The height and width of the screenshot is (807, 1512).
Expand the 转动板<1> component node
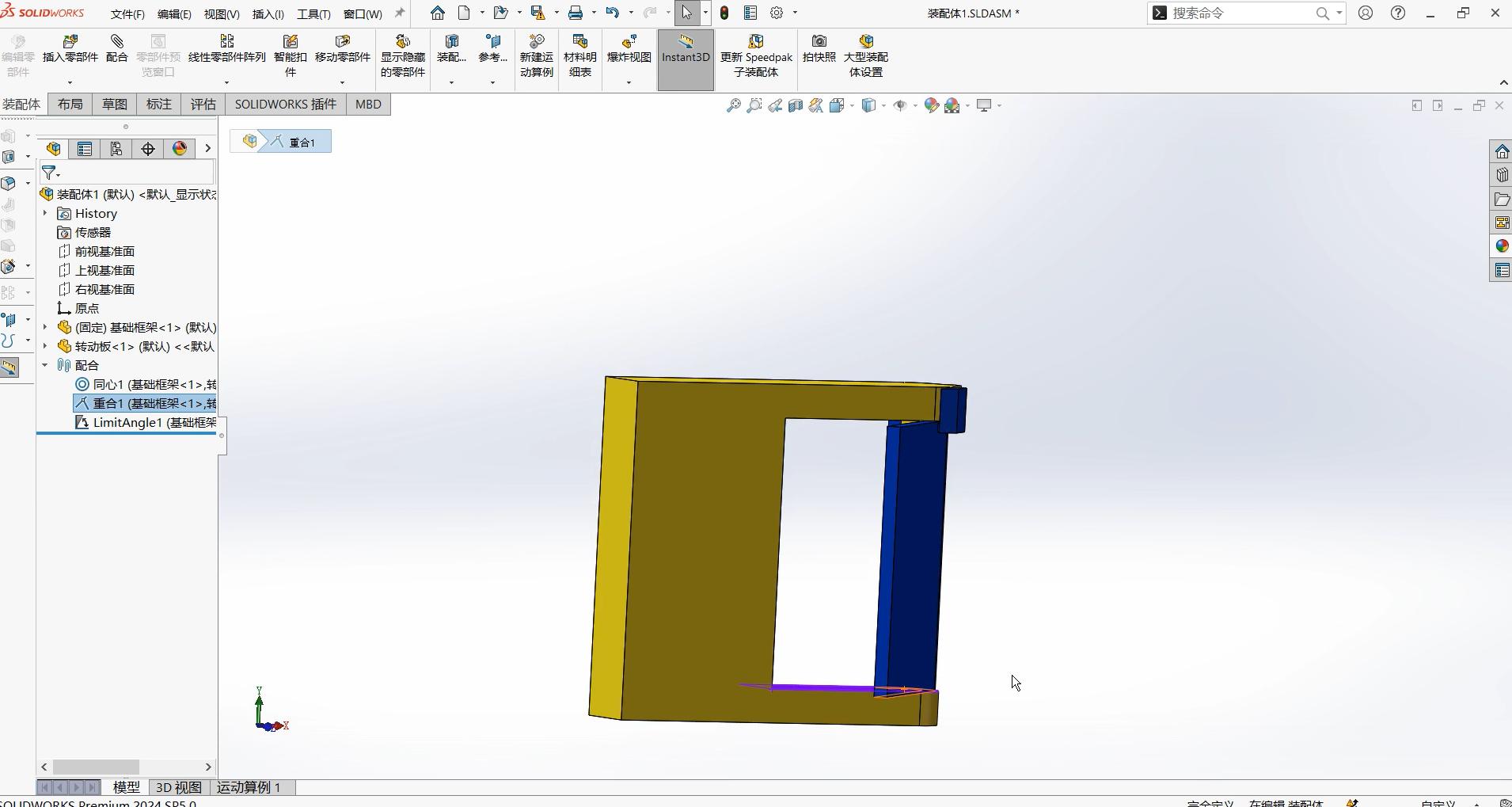(x=45, y=346)
